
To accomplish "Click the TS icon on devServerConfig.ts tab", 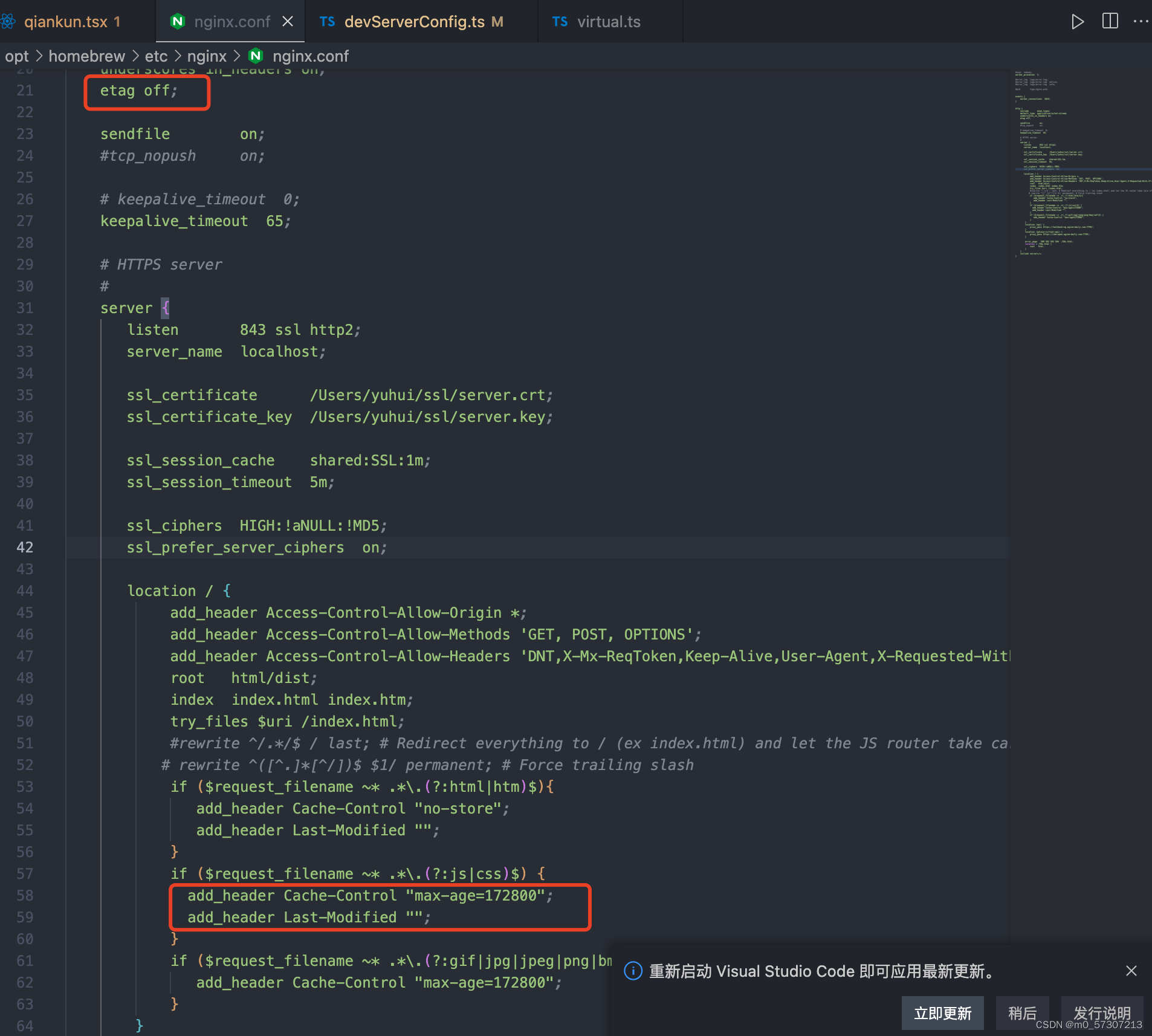I will click(x=327, y=22).
